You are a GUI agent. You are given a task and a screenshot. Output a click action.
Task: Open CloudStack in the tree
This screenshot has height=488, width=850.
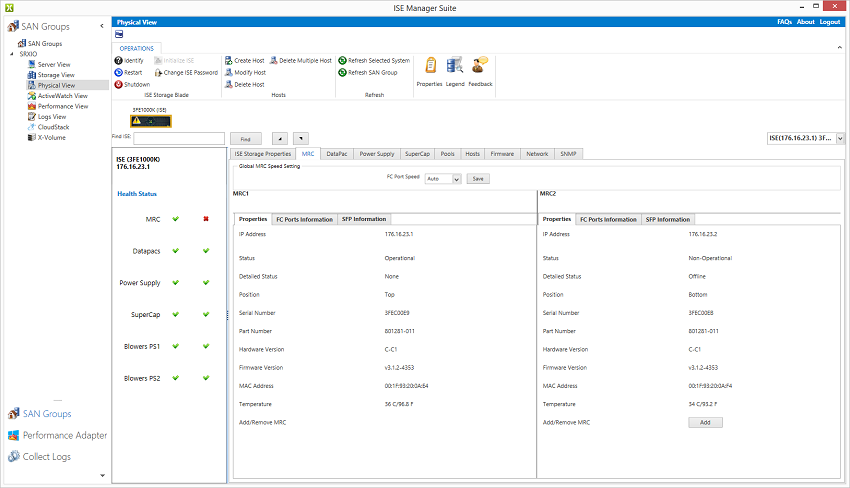pyautogui.click(x=49, y=127)
